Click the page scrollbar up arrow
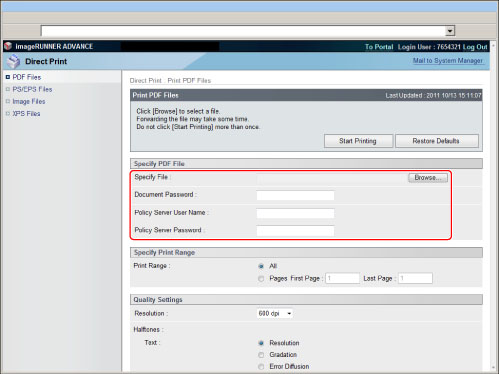Screen dimensions: 499x374 coord(494,45)
